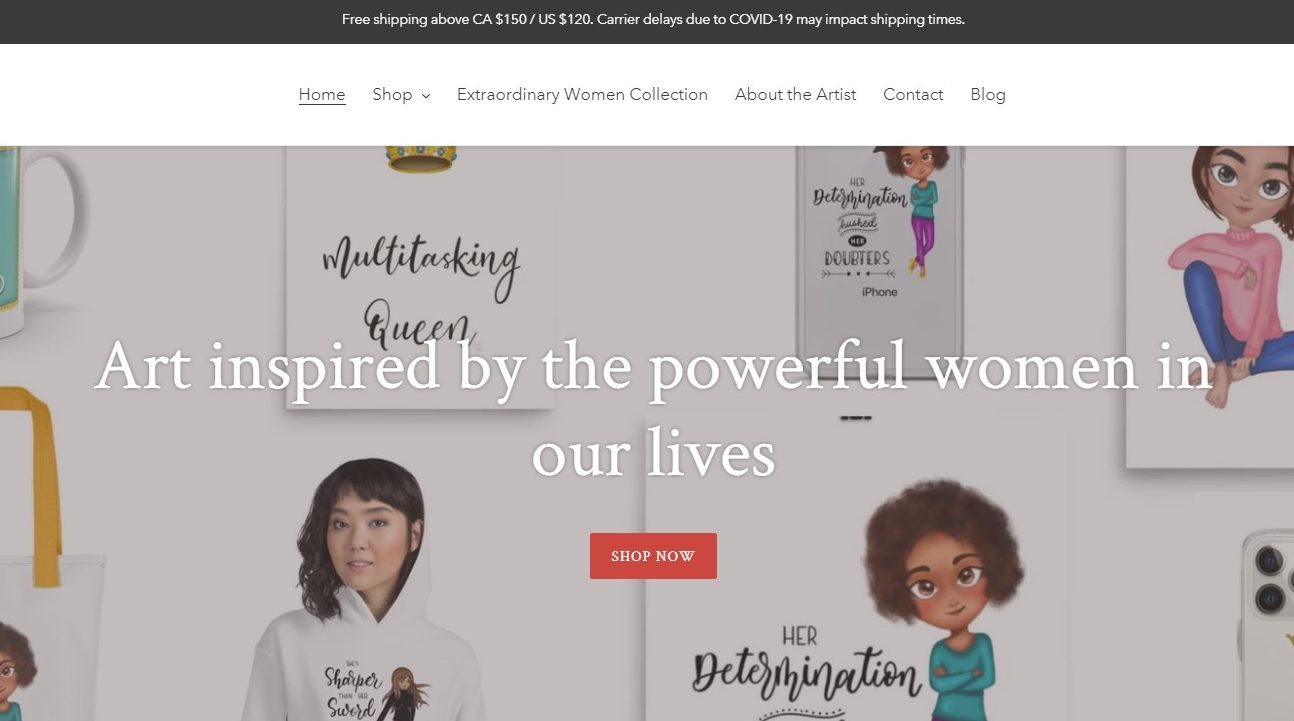Click the model wearing white hoodie
1294x721 pixels.
pyautogui.click(x=360, y=590)
